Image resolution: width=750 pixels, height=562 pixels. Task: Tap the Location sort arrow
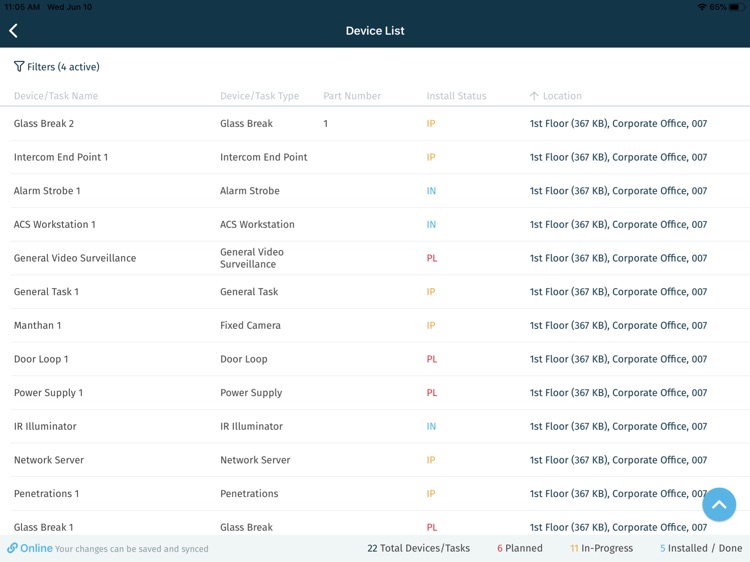pos(534,96)
